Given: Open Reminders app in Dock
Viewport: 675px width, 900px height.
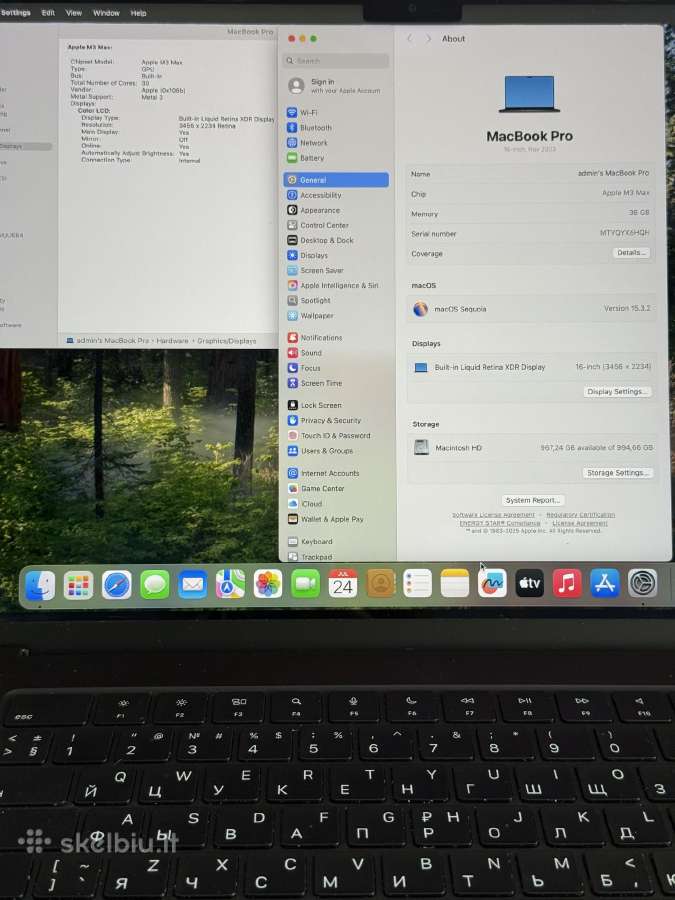Looking at the screenshot, I should point(417,584).
